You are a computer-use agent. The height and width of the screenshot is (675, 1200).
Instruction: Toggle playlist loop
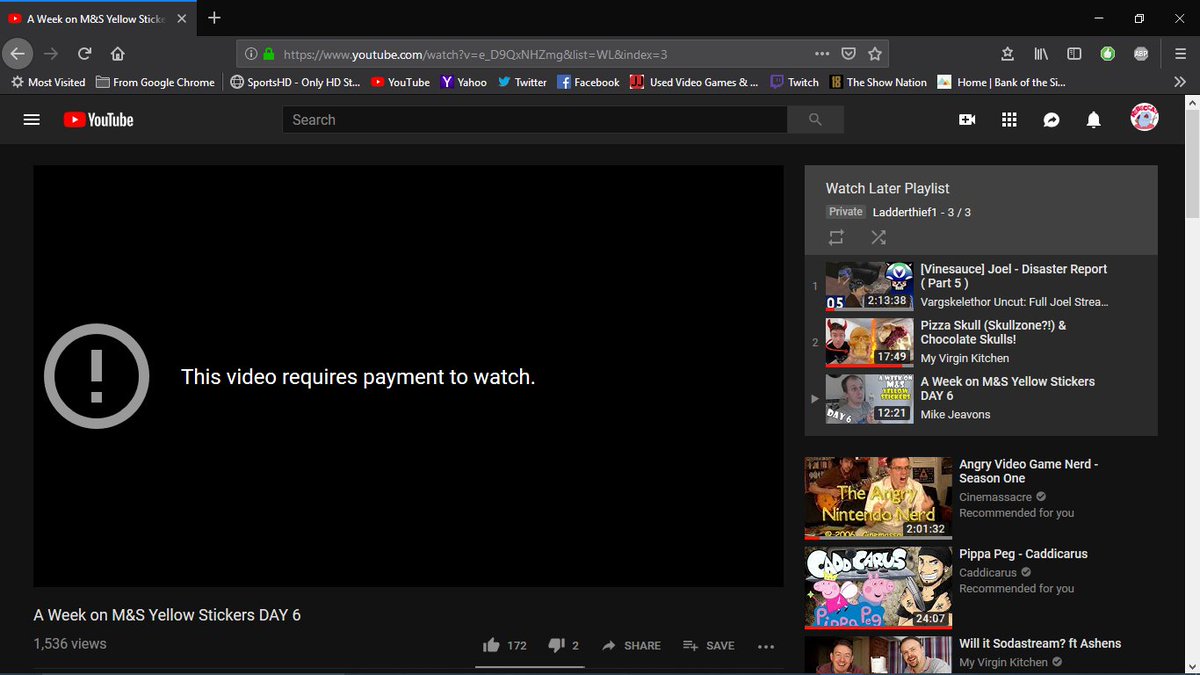pos(836,237)
